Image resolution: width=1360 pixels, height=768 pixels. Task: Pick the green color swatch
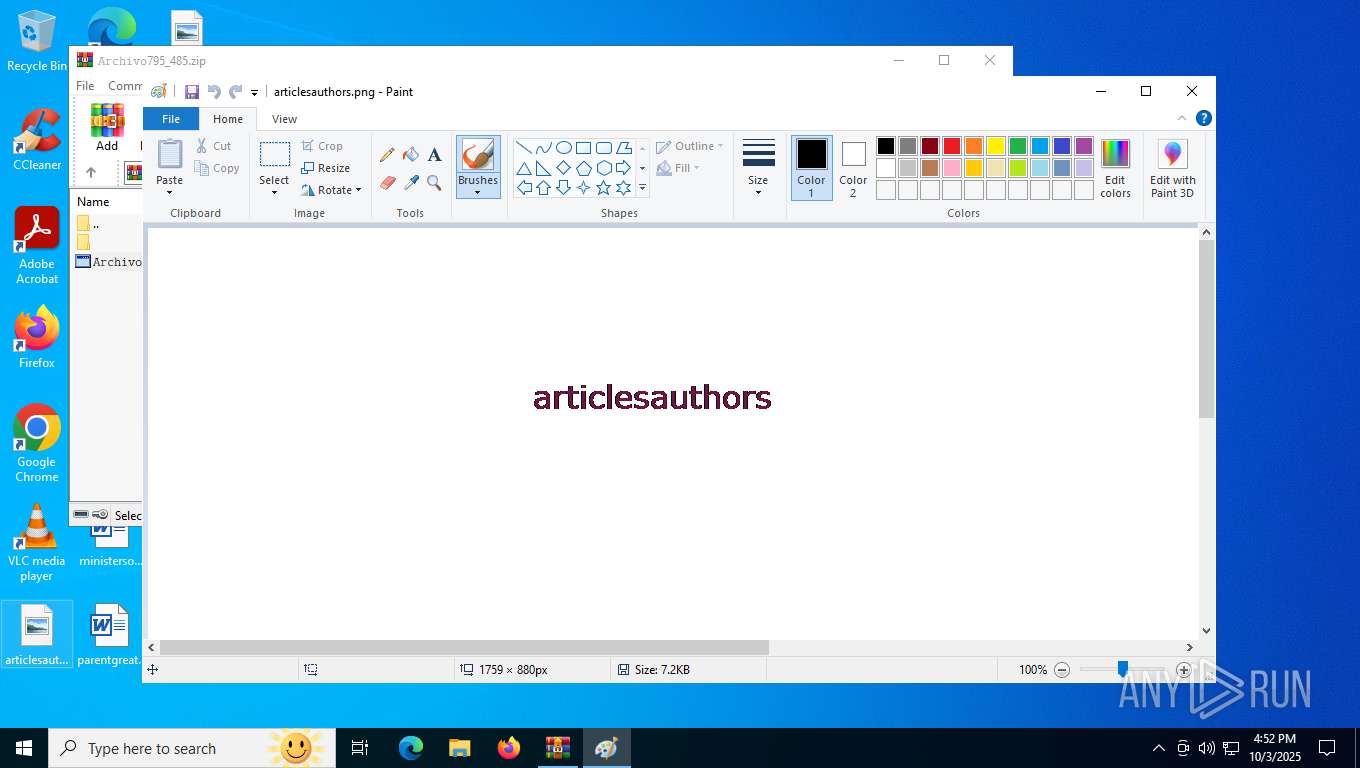point(1018,146)
